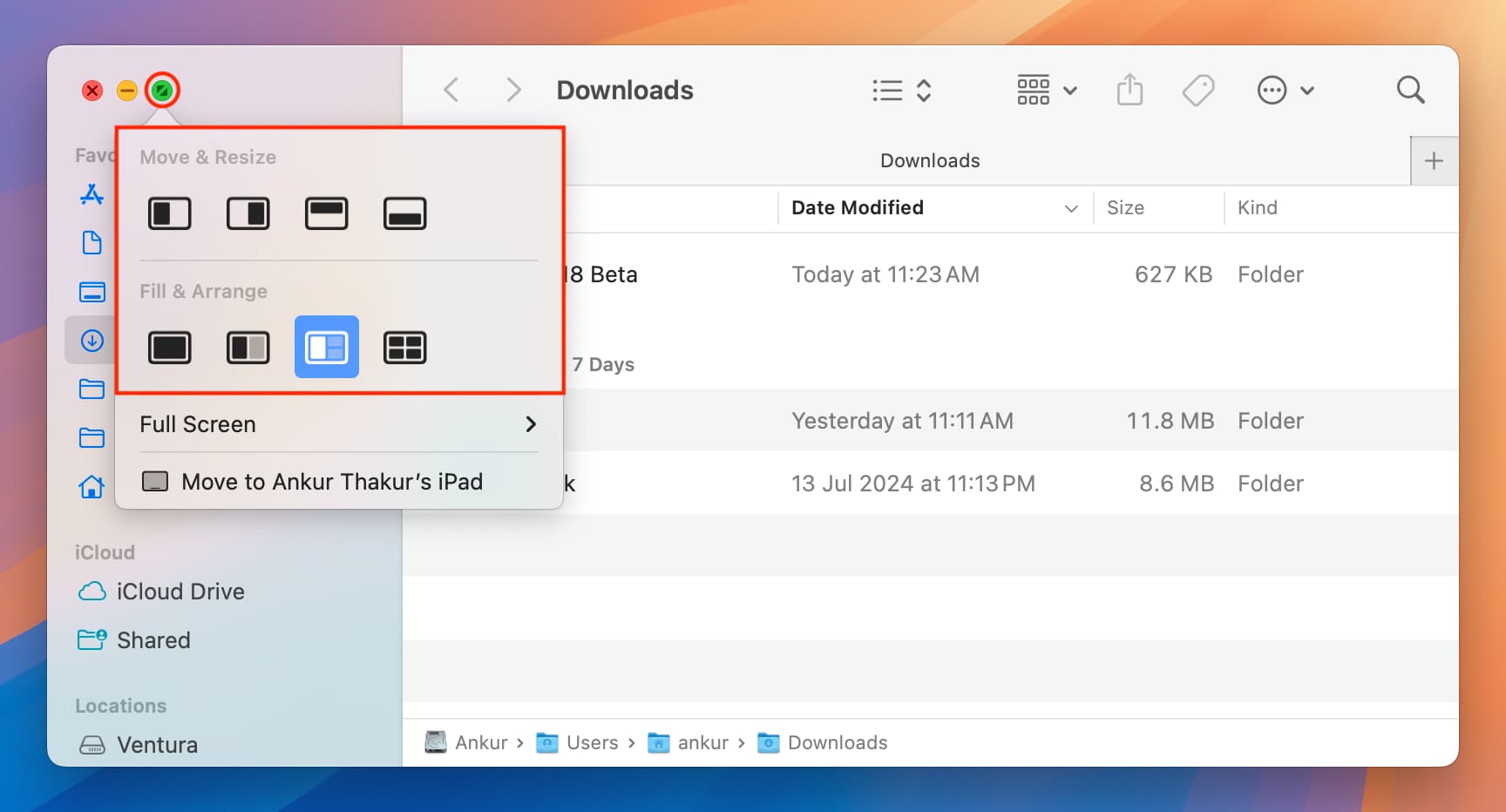Click the Share toolbar icon
This screenshot has height=812, width=1506.
click(x=1129, y=91)
